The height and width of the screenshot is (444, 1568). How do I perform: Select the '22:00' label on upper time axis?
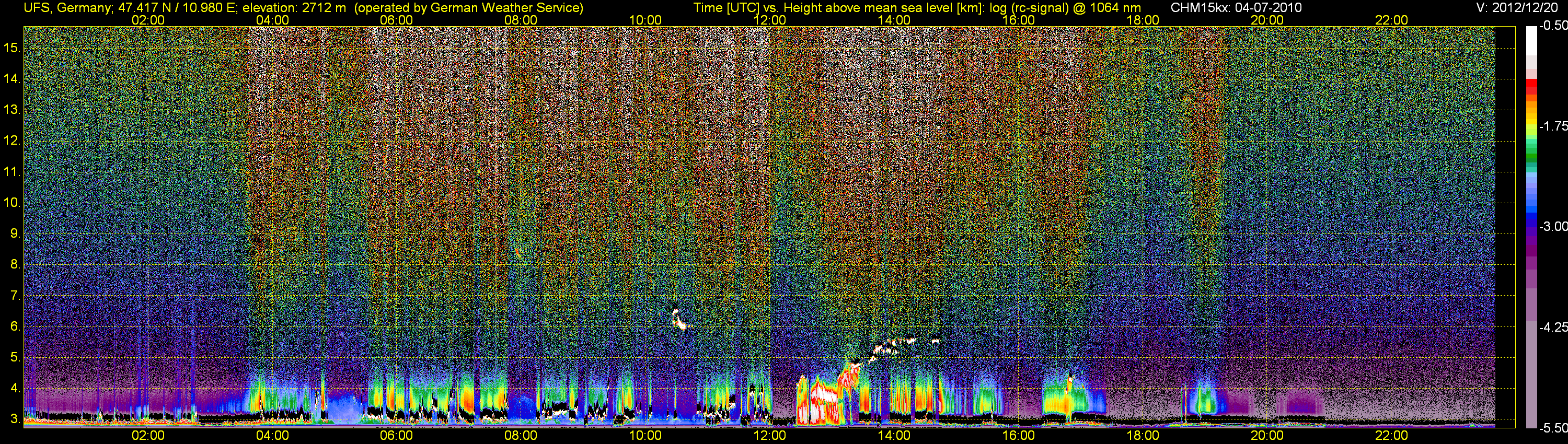tap(1391, 20)
